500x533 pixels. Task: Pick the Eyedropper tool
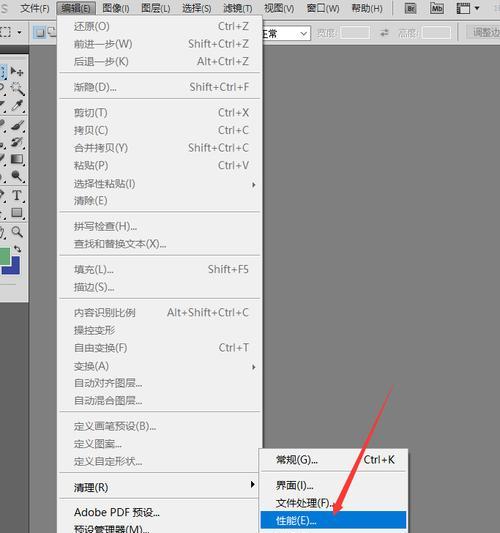(17, 106)
